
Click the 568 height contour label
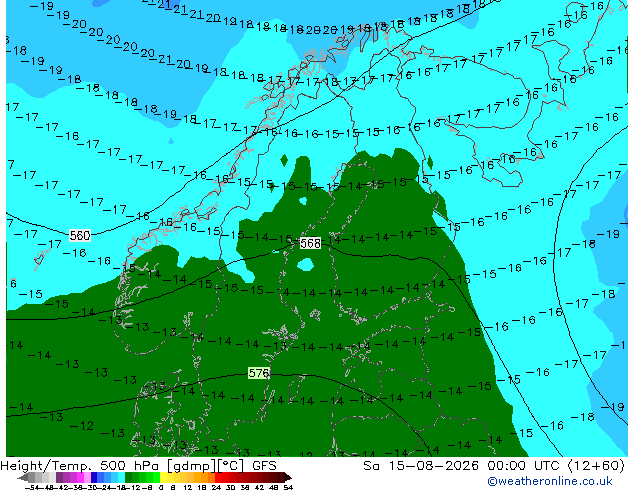click(310, 243)
